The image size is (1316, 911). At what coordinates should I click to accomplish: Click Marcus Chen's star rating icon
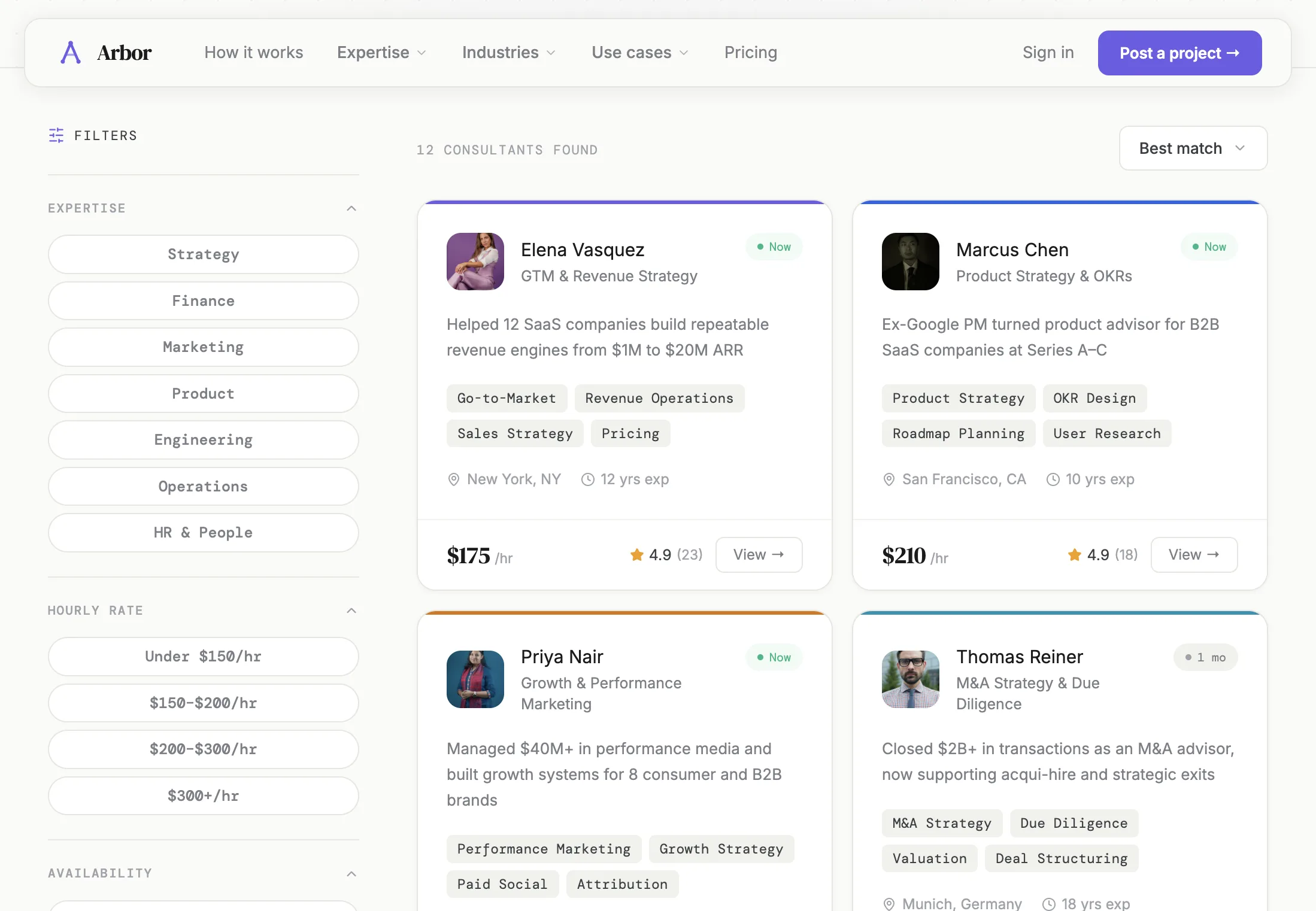(x=1074, y=555)
